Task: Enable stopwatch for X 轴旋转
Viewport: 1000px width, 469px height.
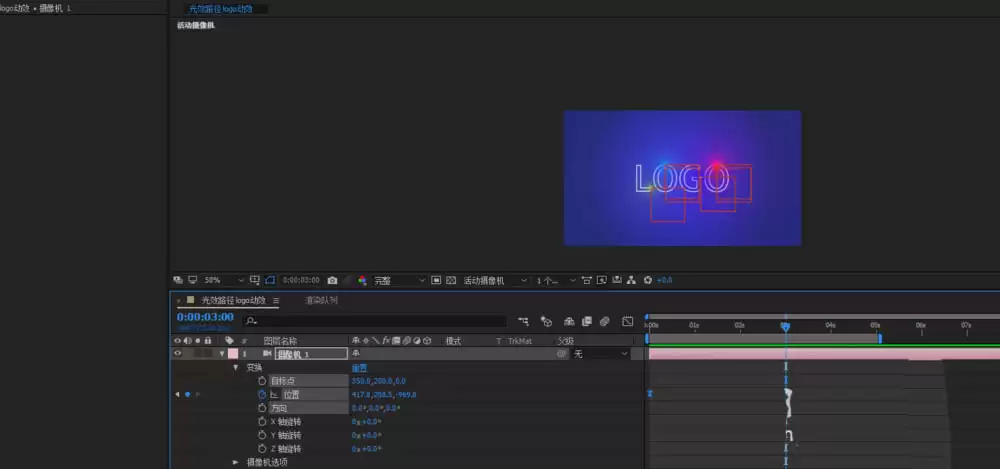Action: tap(261, 422)
